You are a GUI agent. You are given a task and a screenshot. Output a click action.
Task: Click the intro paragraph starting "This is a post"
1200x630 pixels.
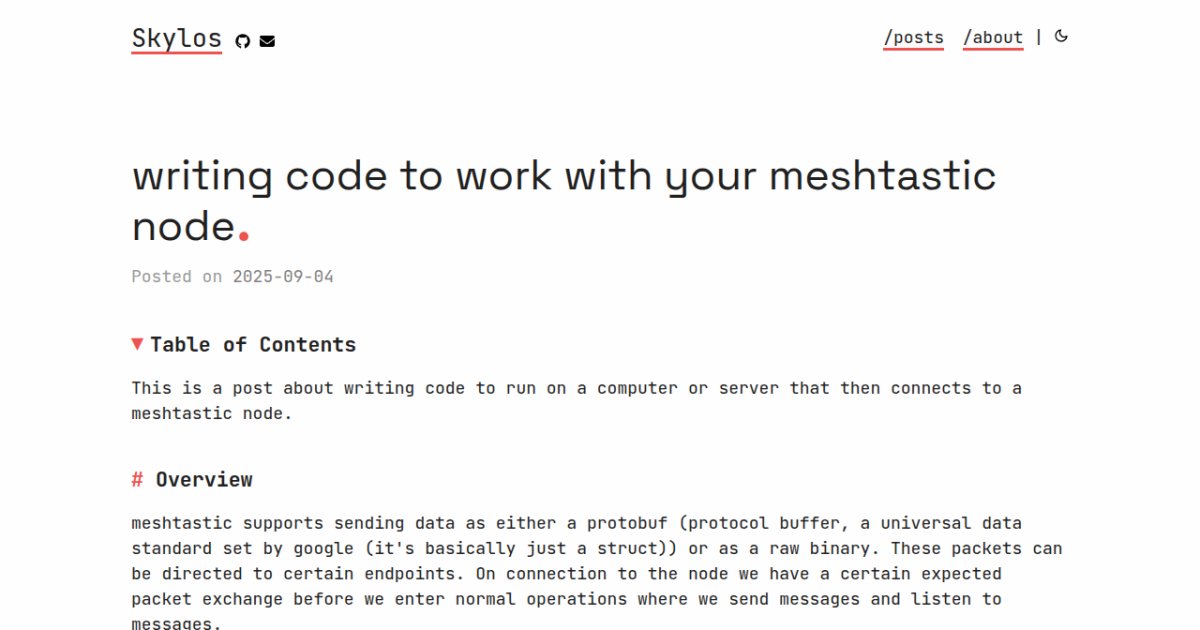pyautogui.click(x=576, y=400)
